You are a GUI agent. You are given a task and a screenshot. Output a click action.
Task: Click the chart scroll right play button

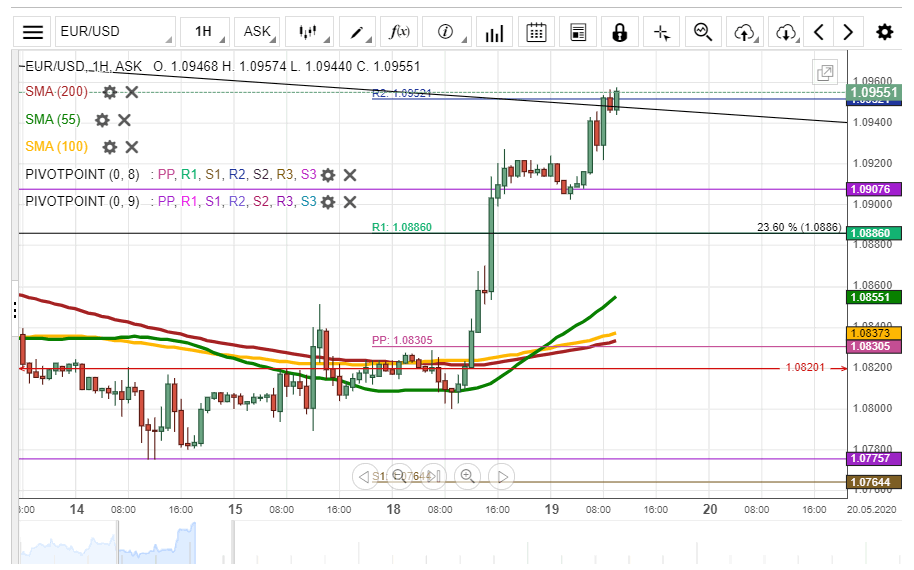tap(502, 477)
